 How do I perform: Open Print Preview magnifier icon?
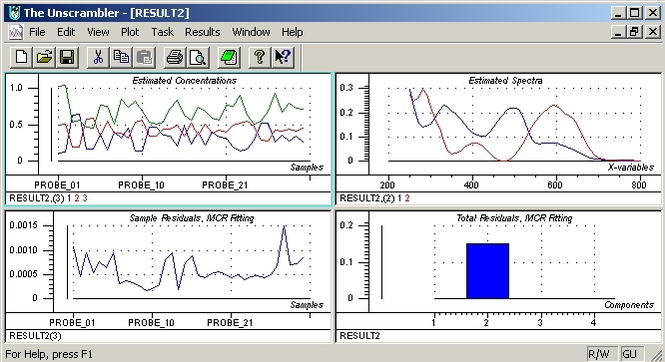tap(198, 57)
